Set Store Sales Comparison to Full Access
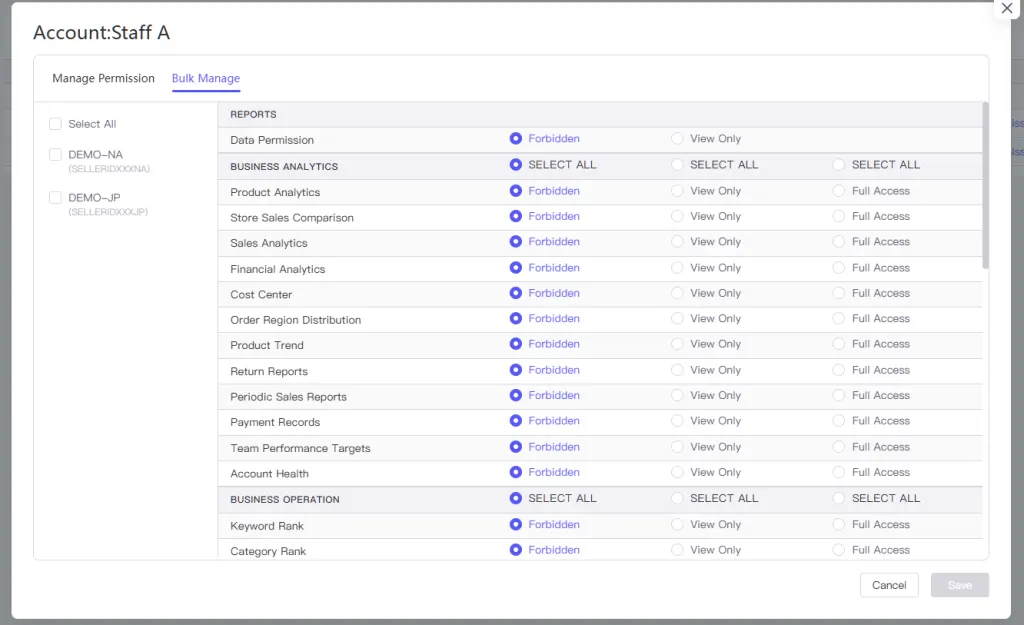1024x625 pixels. pyautogui.click(x=839, y=216)
